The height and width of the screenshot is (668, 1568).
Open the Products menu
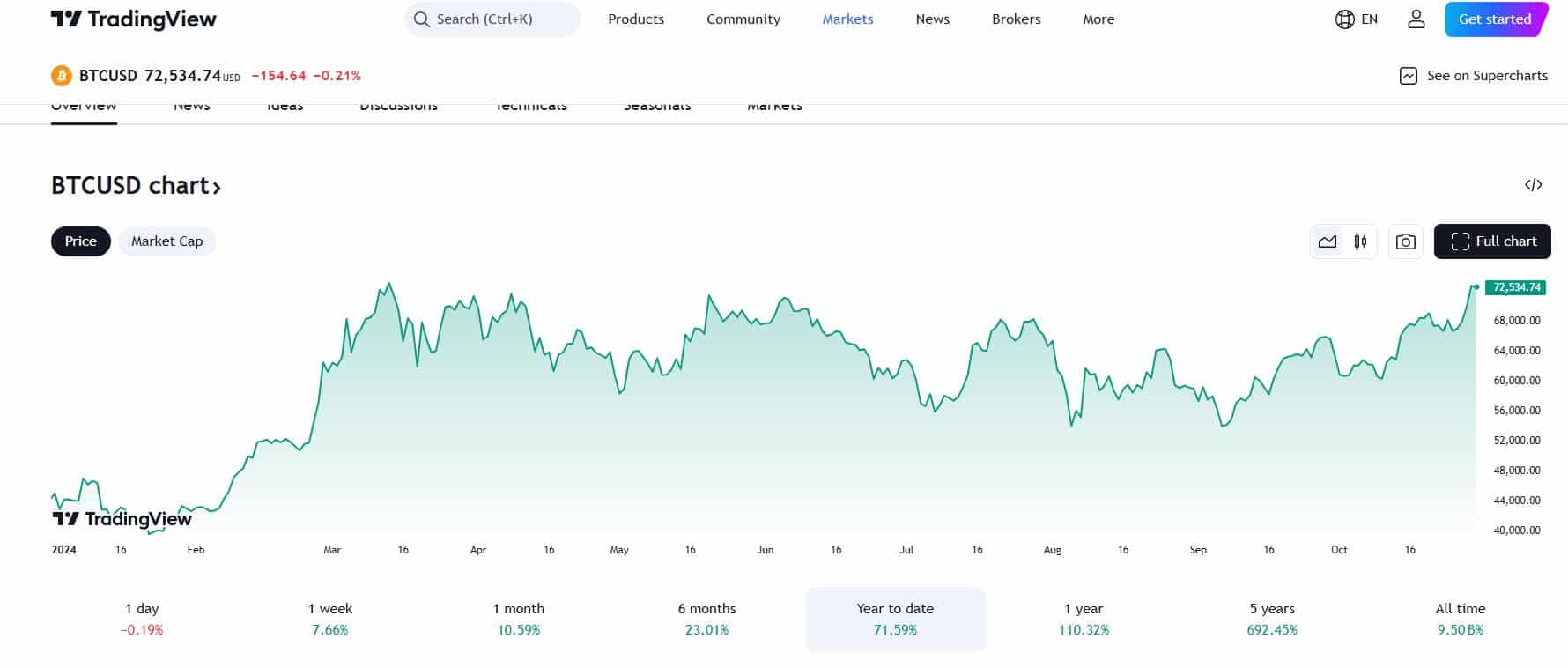point(636,19)
